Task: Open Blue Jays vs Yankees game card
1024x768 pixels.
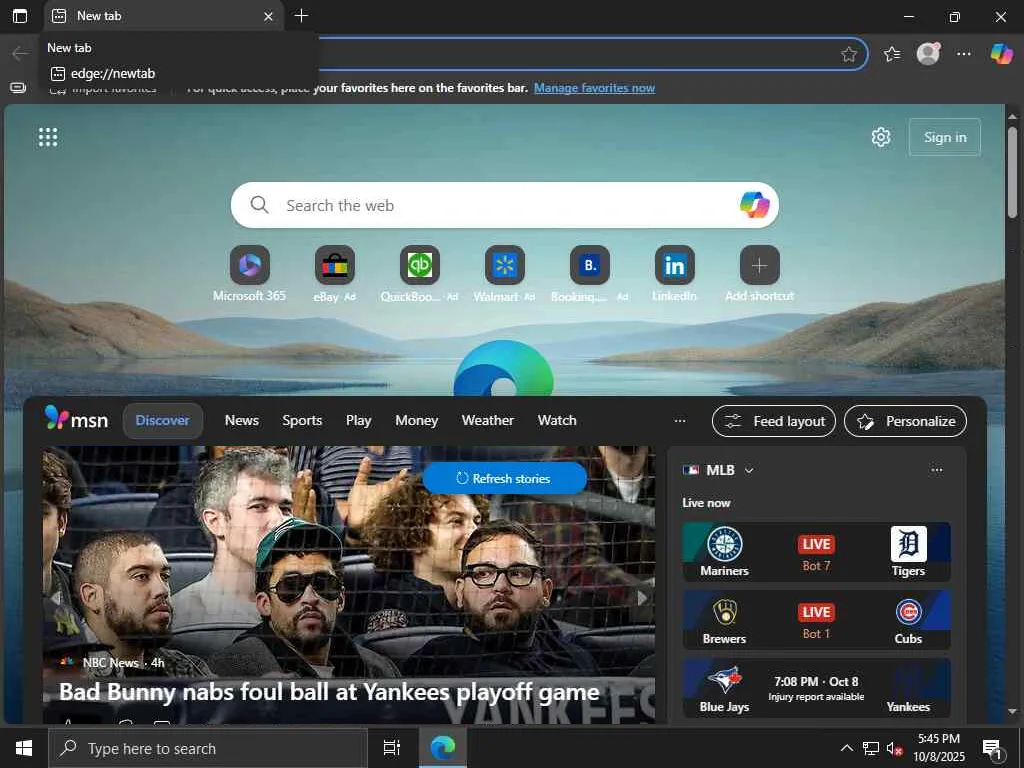Action: tap(816, 688)
